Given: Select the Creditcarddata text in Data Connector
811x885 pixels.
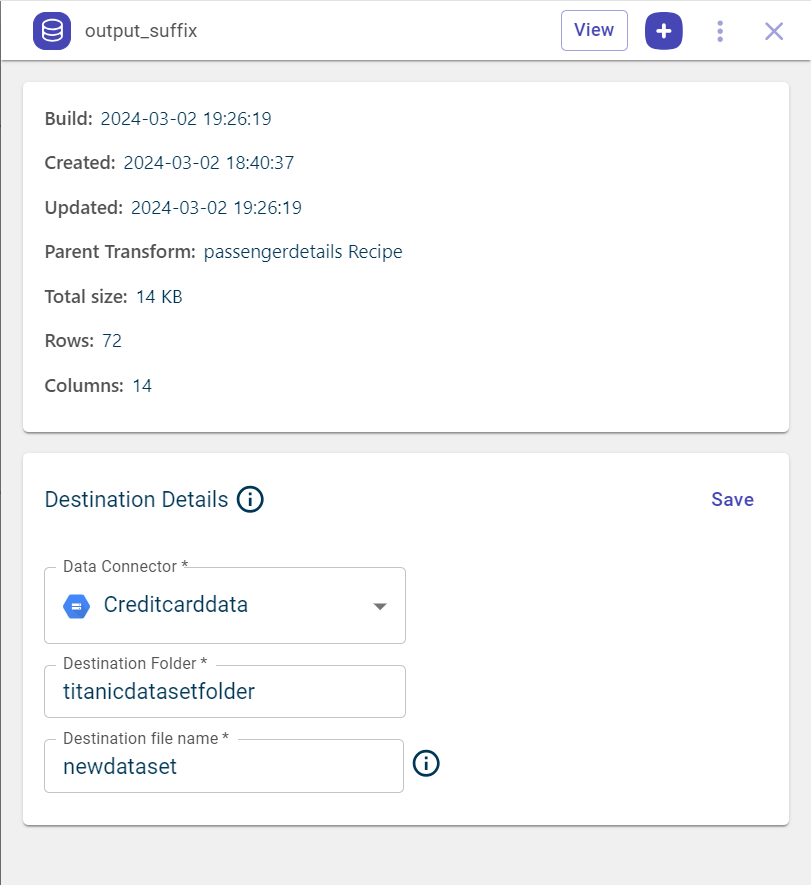Looking at the screenshot, I should (x=176, y=605).
